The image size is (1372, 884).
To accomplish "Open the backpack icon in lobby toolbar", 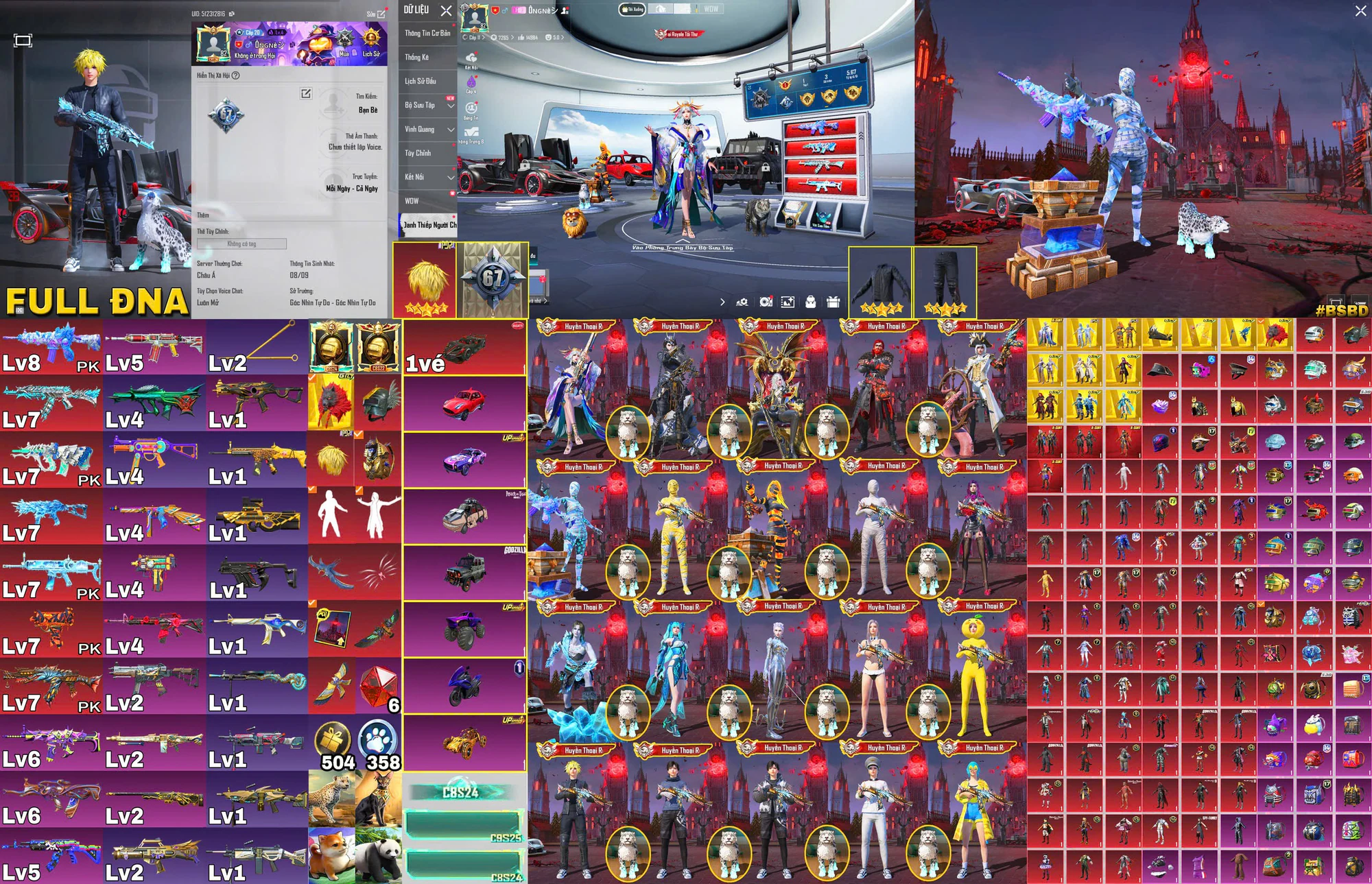I will [810, 302].
